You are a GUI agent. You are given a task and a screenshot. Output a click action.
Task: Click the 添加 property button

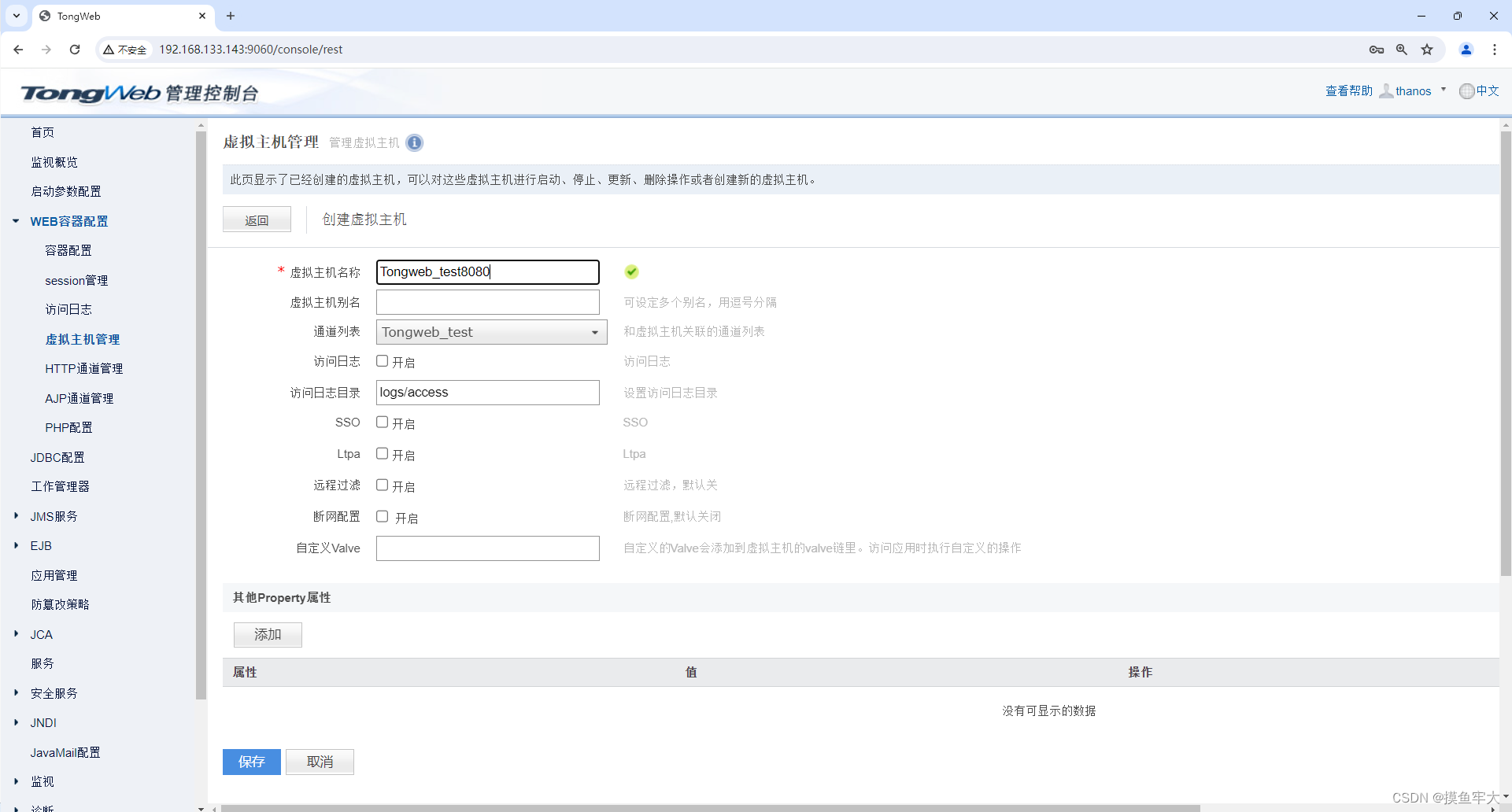click(x=268, y=634)
